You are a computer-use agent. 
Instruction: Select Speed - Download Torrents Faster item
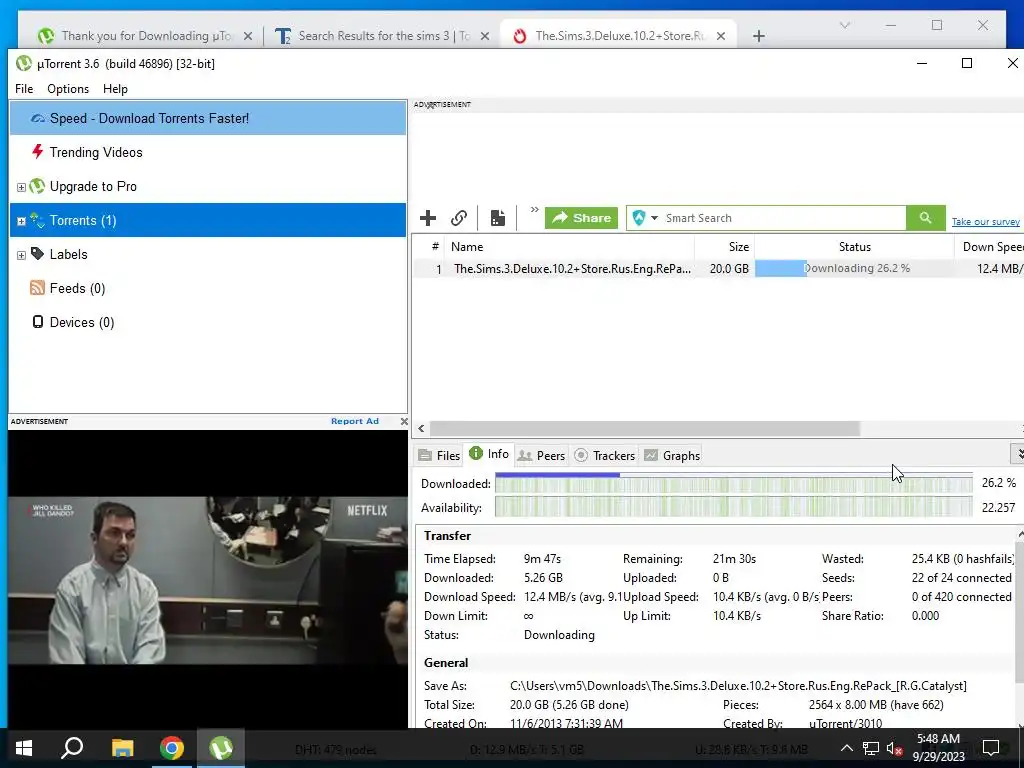(208, 118)
